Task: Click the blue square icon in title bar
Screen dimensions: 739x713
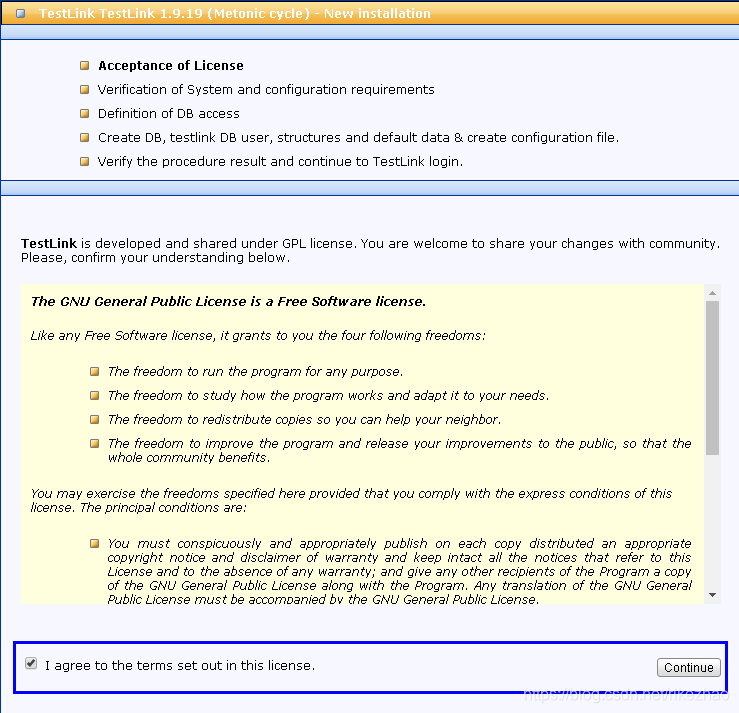Action: coord(20,13)
